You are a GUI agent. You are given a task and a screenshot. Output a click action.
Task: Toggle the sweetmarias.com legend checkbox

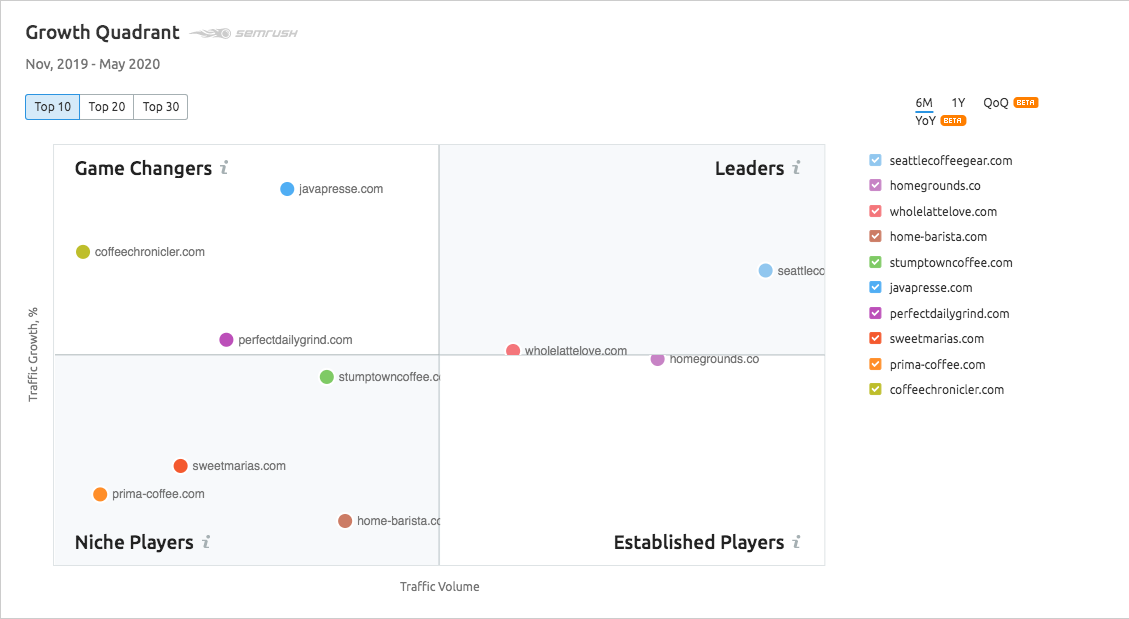pos(876,339)
